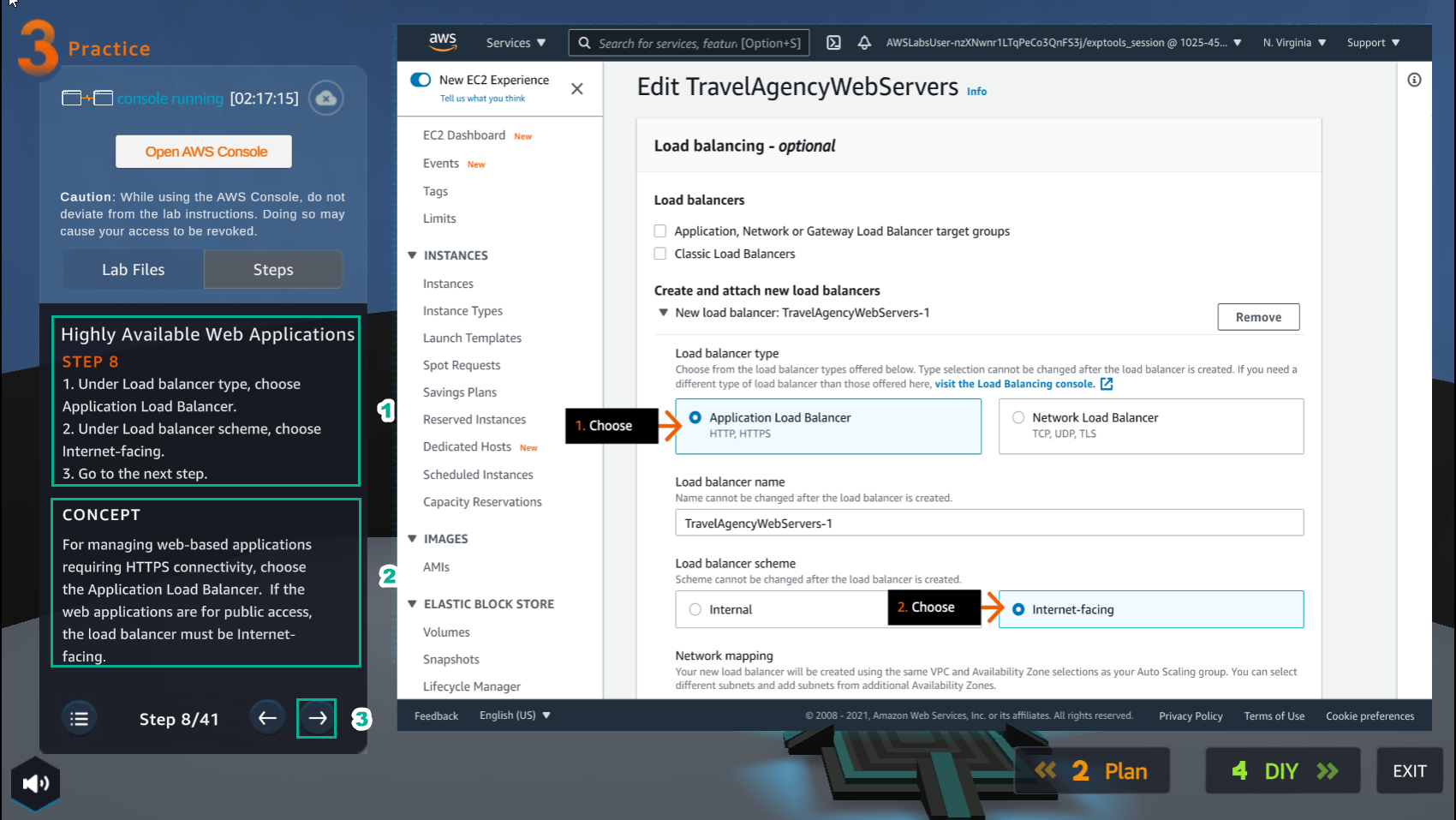Image resolution: width=1456 pixels, height=820 pixels.
Task: Select Internet-facing scheme radio
Action: tap(1018, 609)
